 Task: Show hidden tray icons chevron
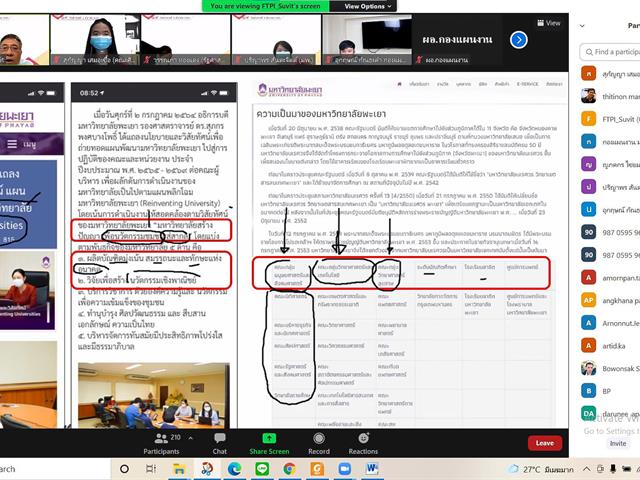coord(586,469)
